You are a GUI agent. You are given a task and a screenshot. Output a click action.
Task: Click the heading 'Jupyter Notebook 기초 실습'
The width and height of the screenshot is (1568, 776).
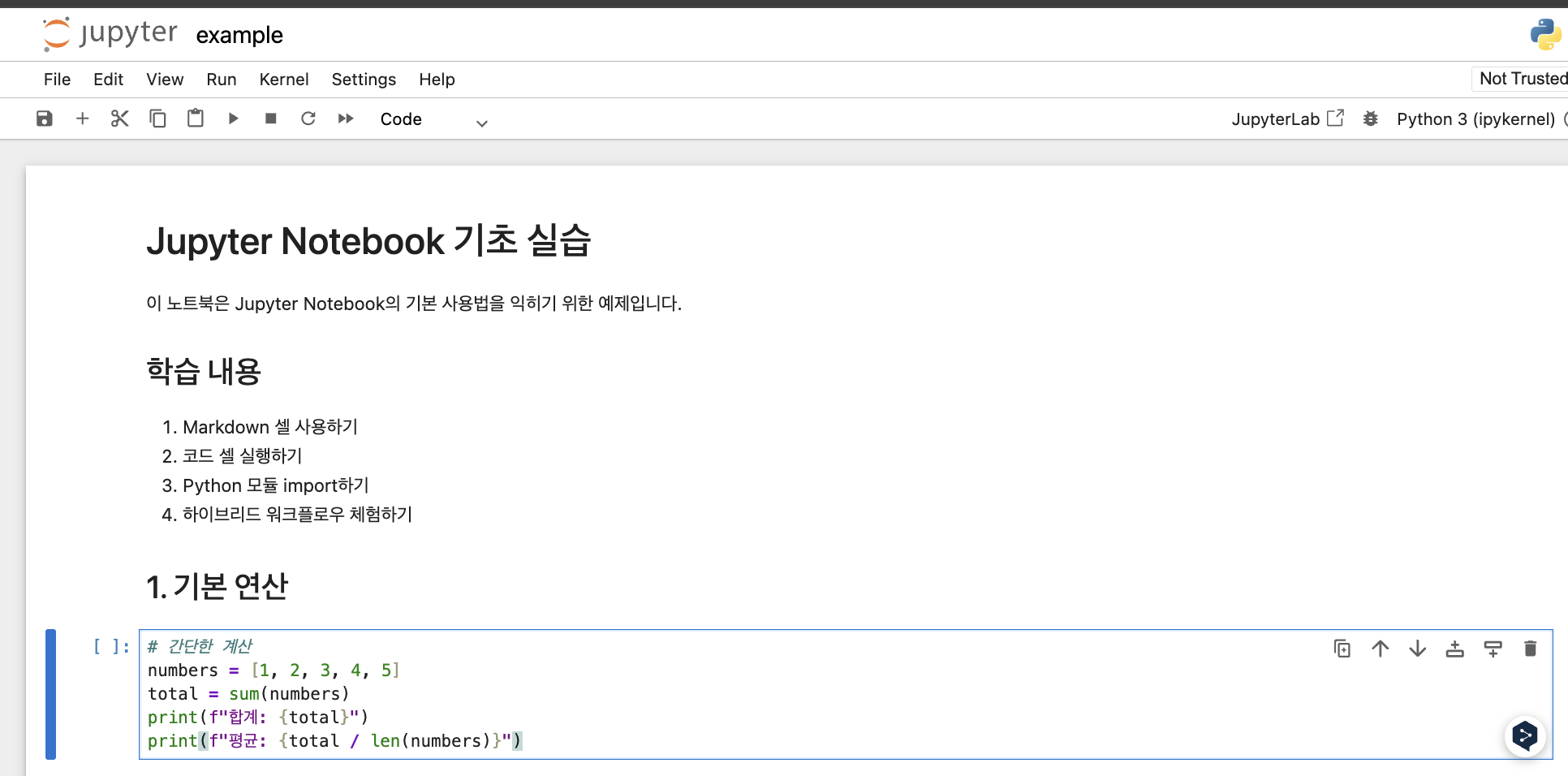tap(368, 240)
